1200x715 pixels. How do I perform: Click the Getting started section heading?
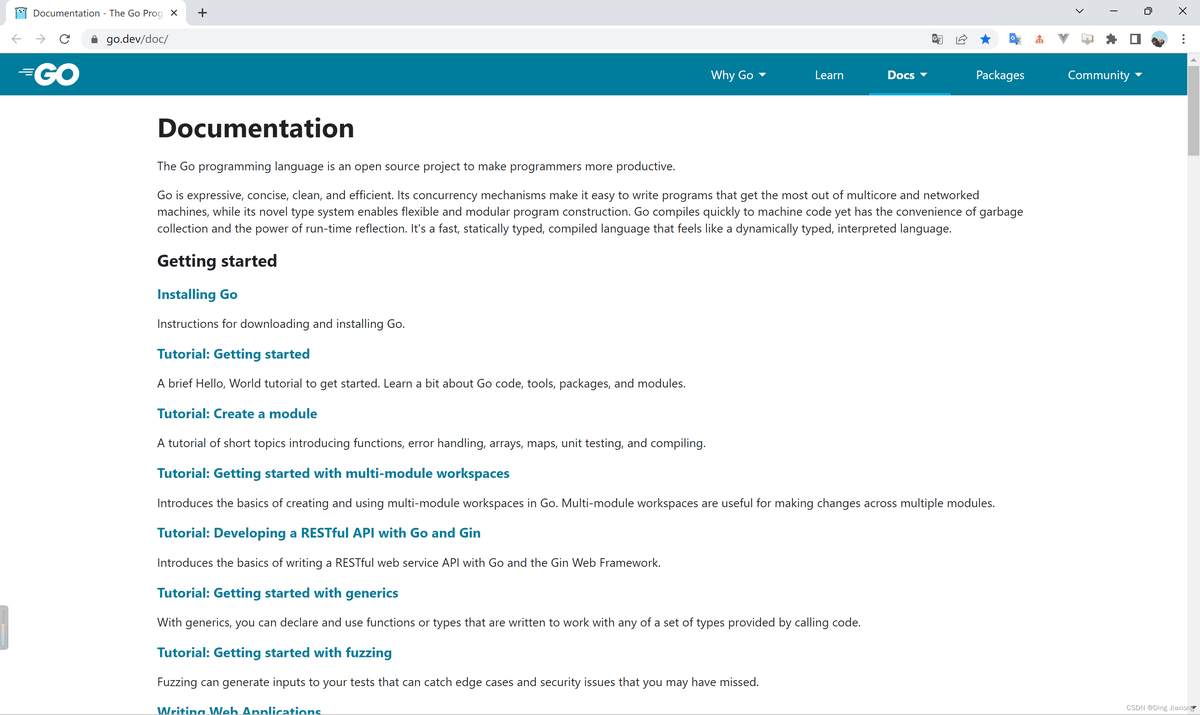pos(217,261)
